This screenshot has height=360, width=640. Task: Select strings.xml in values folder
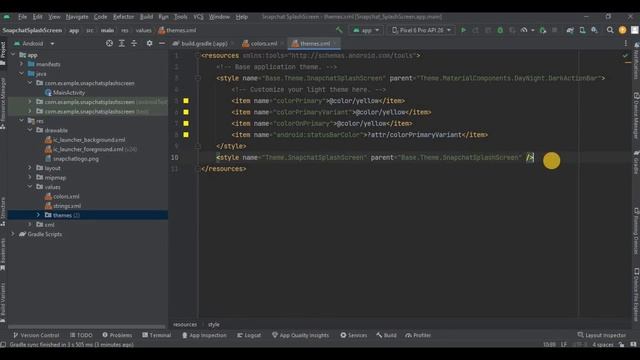click(62, 206)
